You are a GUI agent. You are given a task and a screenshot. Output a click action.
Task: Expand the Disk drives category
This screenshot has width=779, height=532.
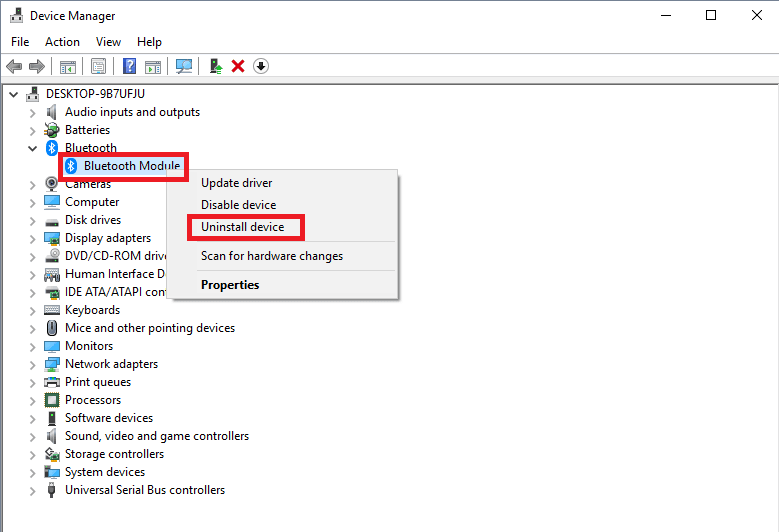32,221
